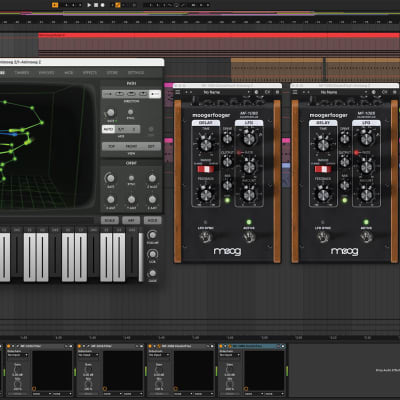
Task: Select the middle PATH direction icon
Action: (x=131, y=94)
